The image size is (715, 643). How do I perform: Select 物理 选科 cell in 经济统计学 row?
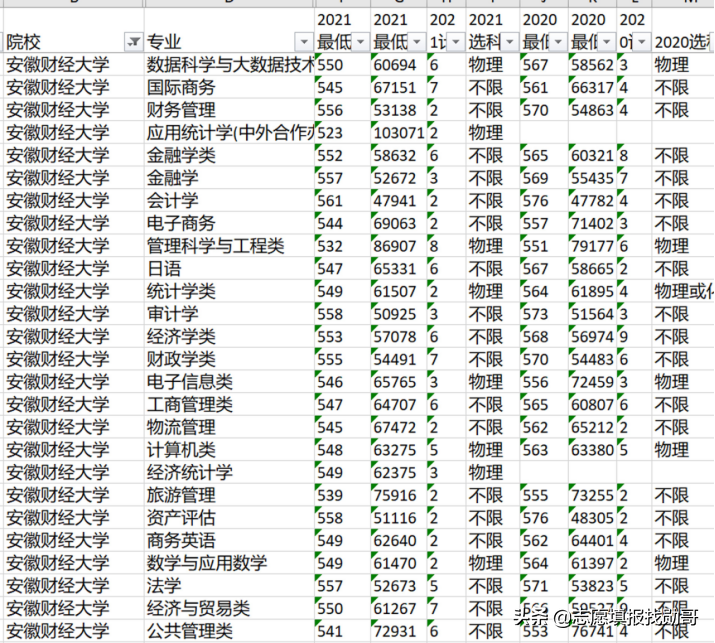(x=492, y=472)
